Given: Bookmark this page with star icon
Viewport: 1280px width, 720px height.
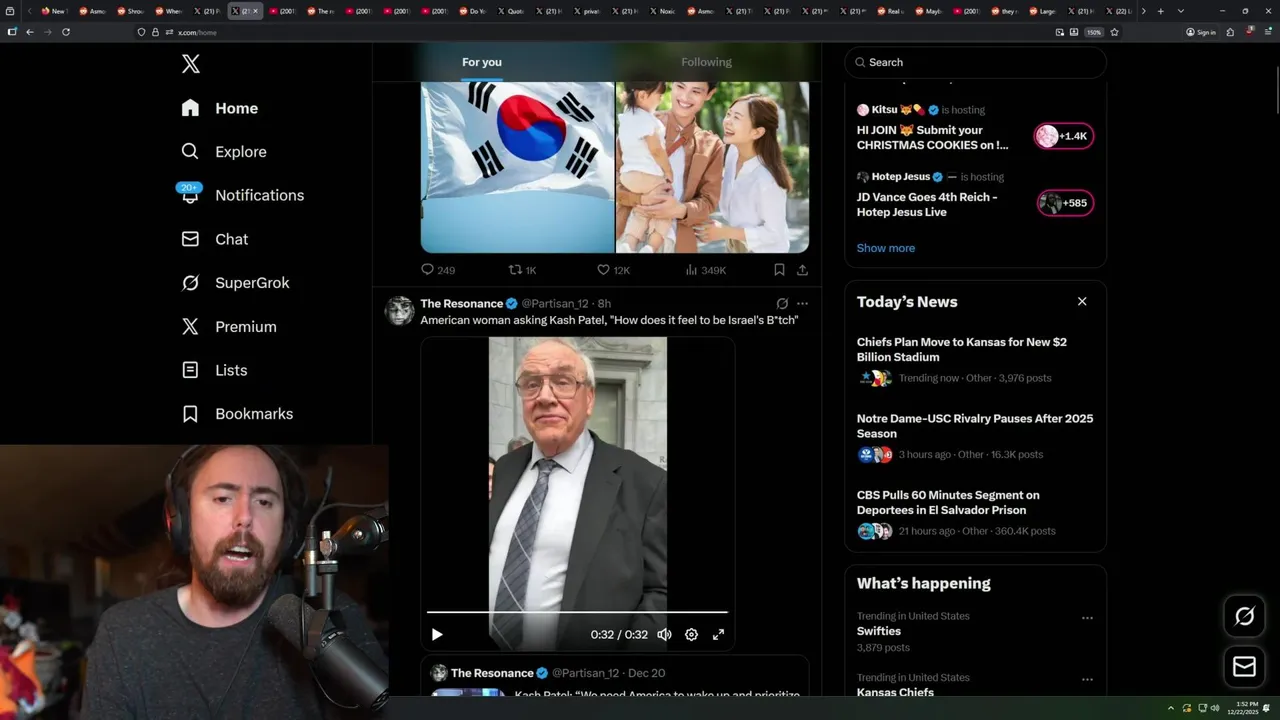Looking at the screenshot, I should click(x=1114, y=32).
